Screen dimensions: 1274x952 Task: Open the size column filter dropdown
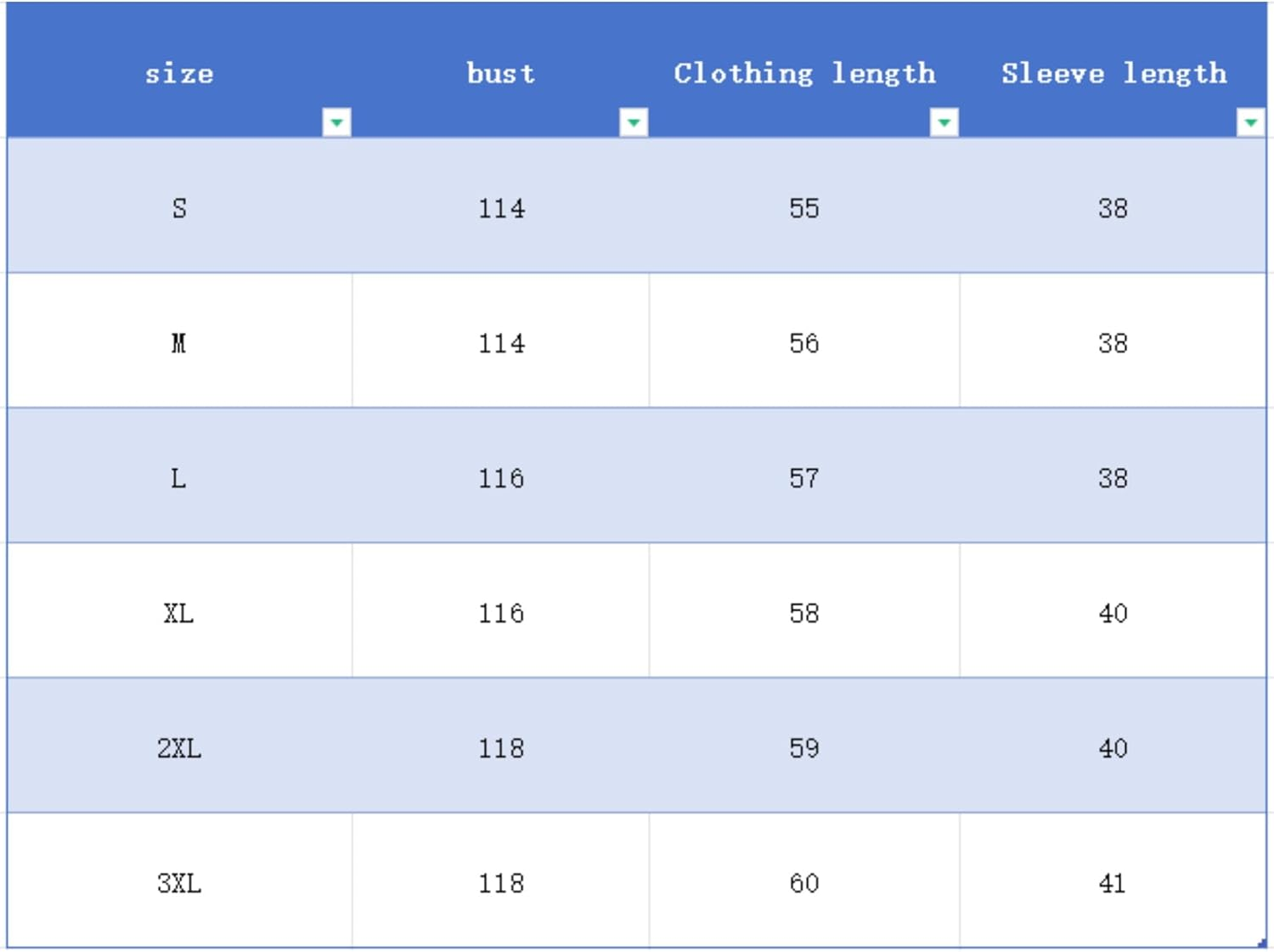pyautogui.click(x=336, y=122)
